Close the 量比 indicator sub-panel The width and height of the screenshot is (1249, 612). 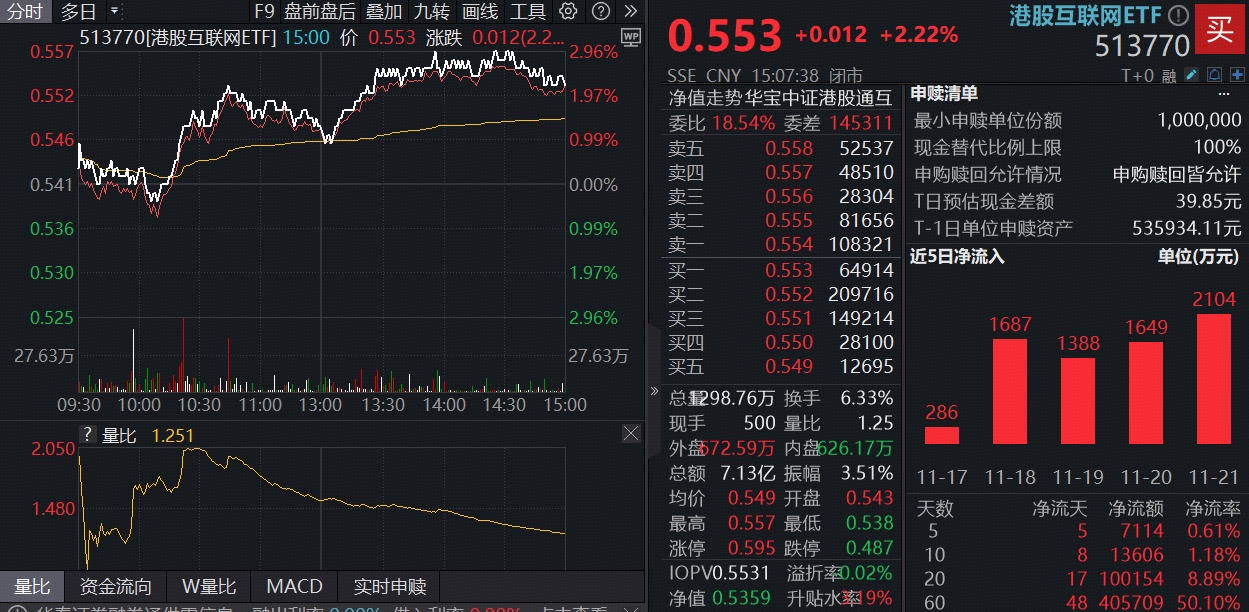point(631,434)
